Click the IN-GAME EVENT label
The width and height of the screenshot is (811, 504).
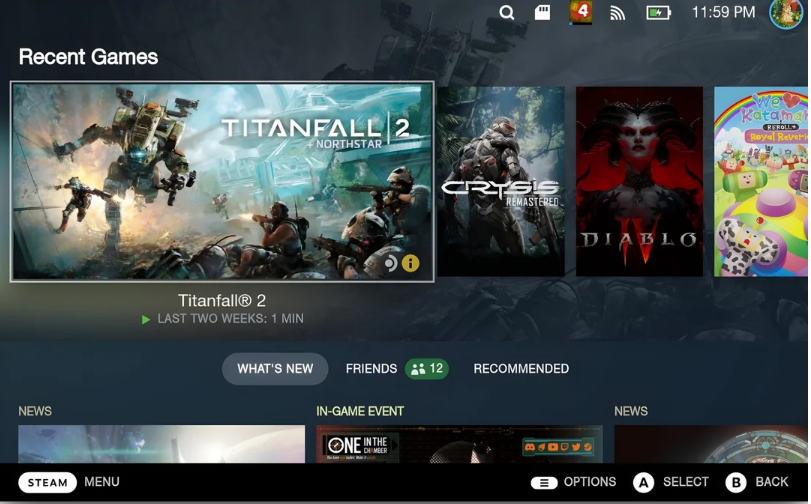pos(360,411)
